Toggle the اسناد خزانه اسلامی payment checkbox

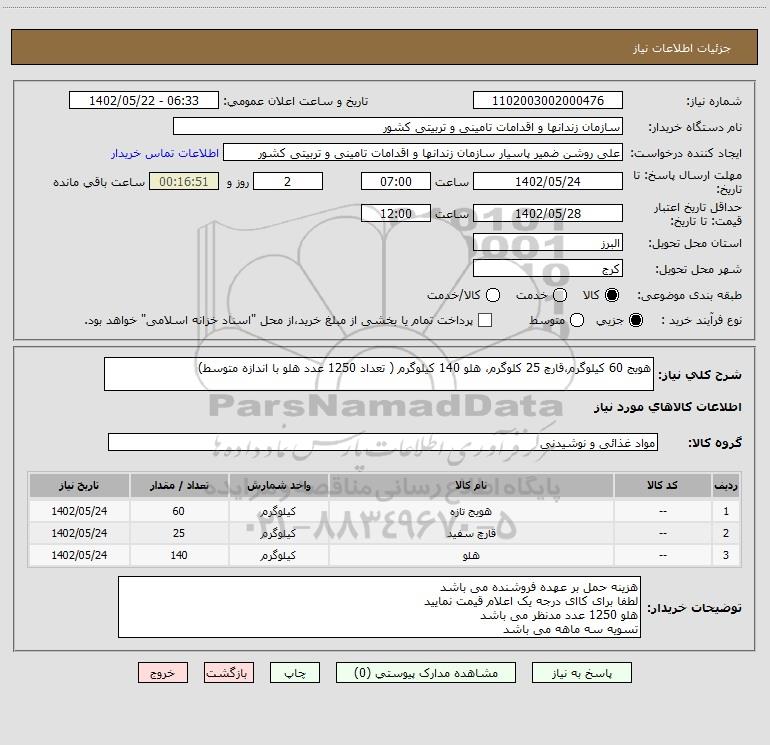pos(485,320)
